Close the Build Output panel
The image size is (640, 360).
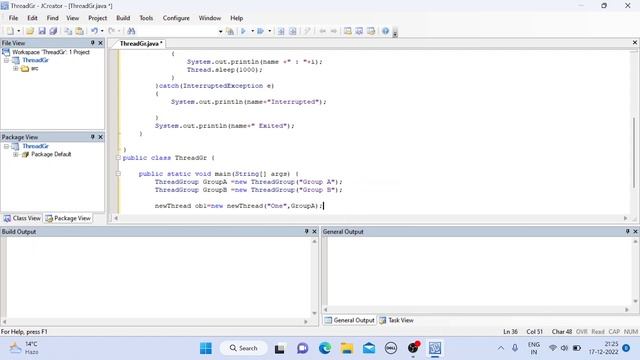click(x=314, y=231)
